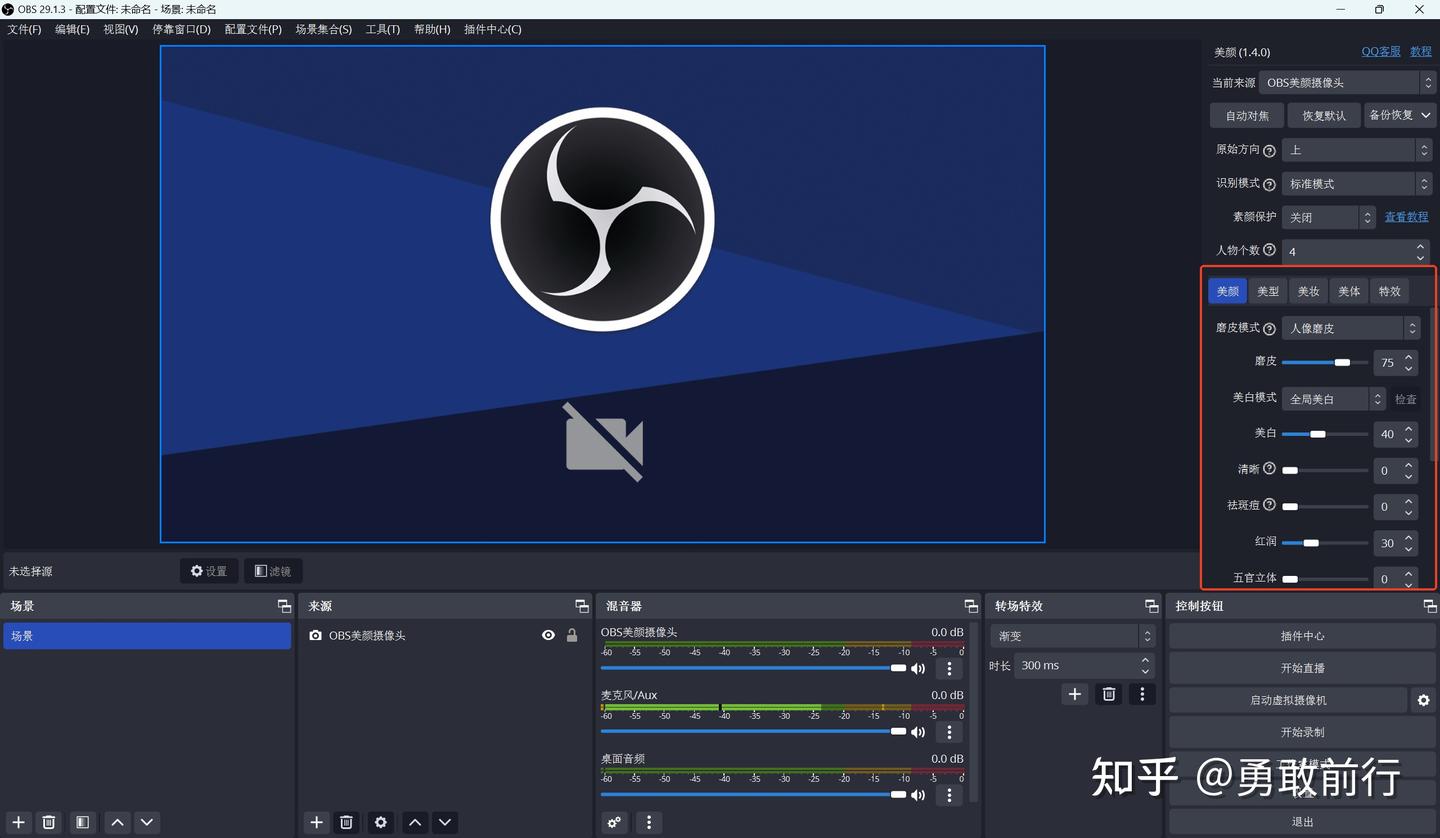Screen dimensions: 1440x838
Task: Add a transition with plus icon
Action: pos(1075,694)
